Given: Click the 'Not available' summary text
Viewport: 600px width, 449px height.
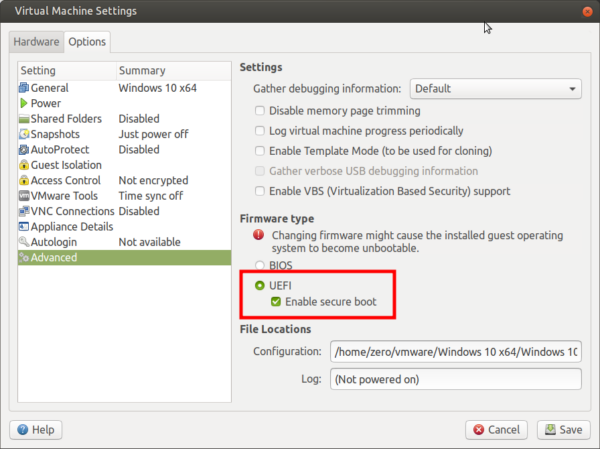Looking at the screenshot, I should click(x=150, y=242).
